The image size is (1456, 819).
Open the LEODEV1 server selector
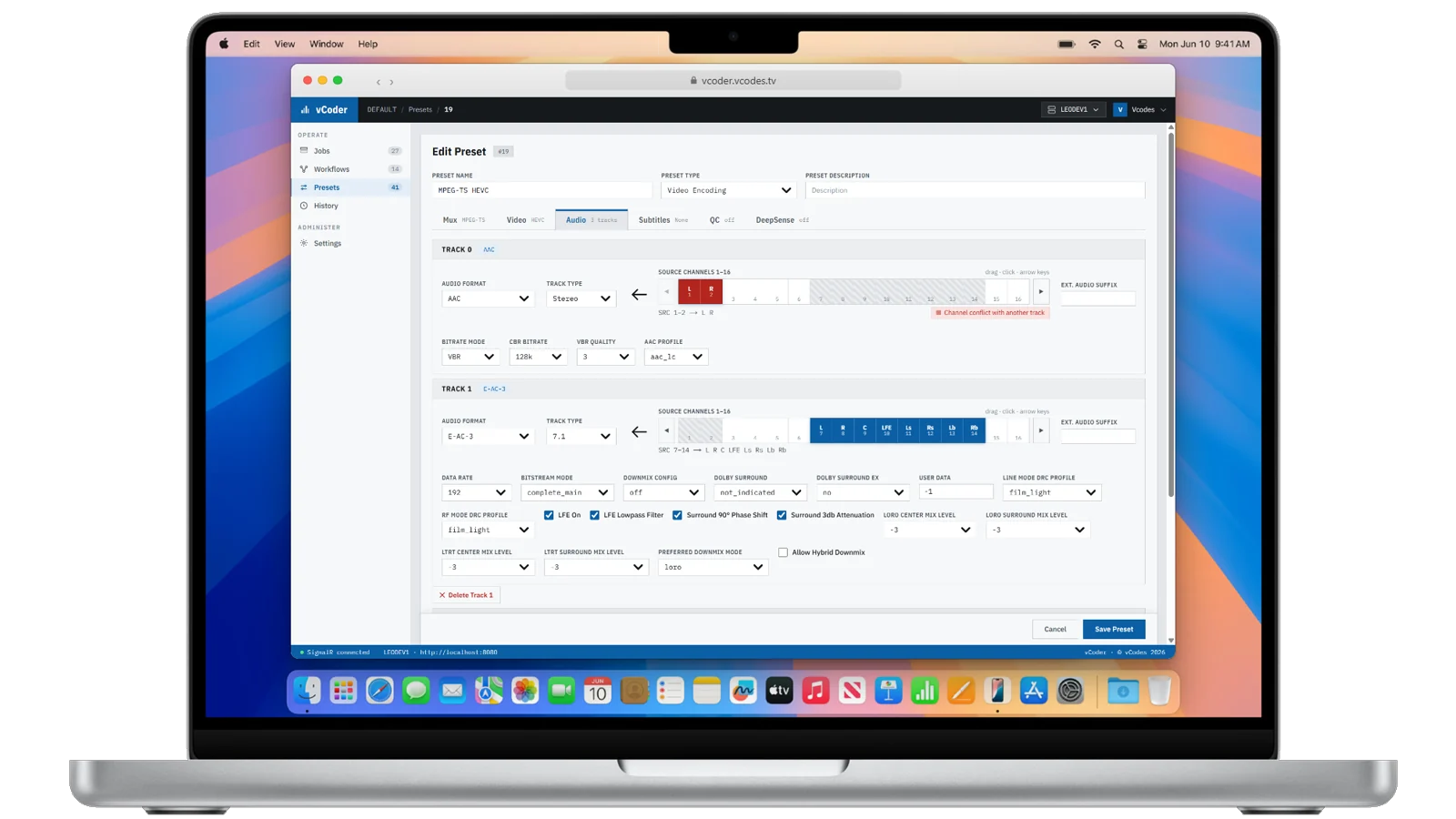coord(1074,109)
